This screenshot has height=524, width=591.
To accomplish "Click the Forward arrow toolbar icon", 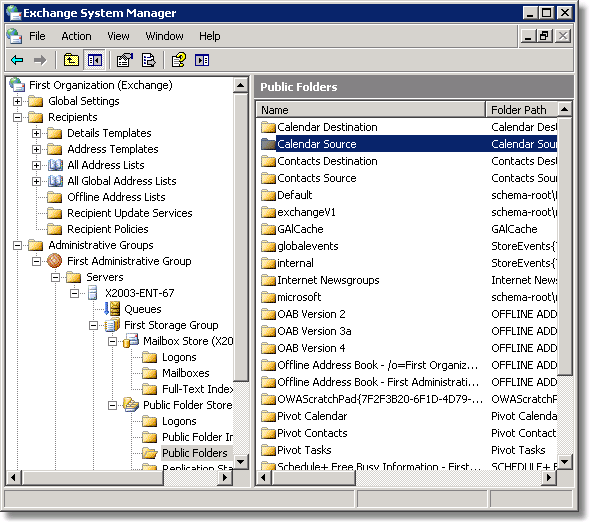I will tap(40, 60).
